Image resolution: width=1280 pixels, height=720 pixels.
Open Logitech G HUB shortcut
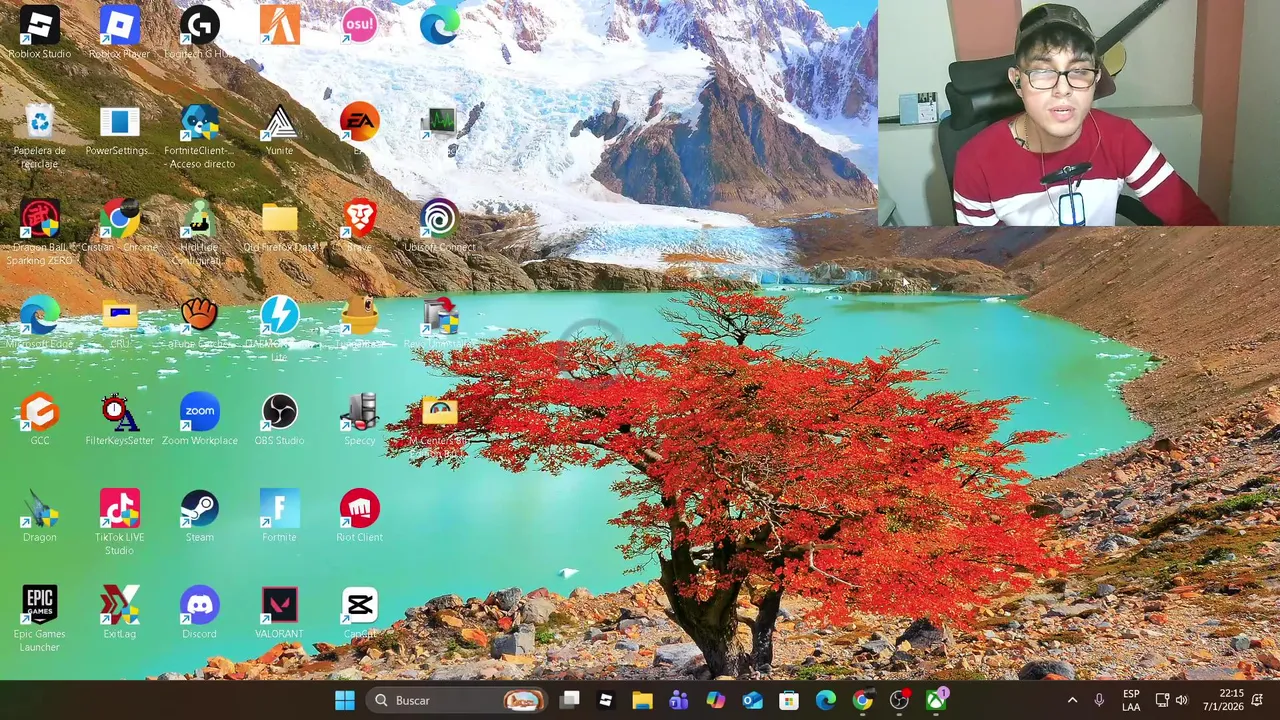(x=199, y=26)
